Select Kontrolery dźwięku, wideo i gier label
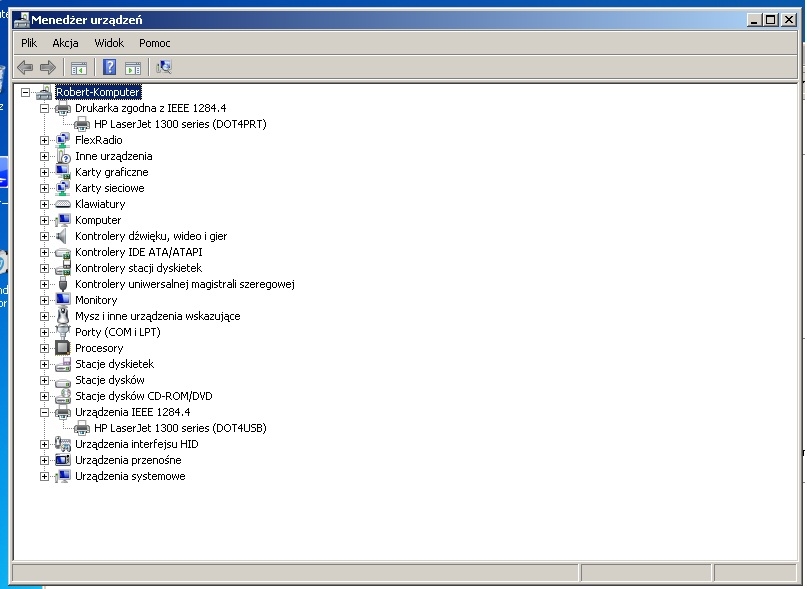 coord(151,236)
